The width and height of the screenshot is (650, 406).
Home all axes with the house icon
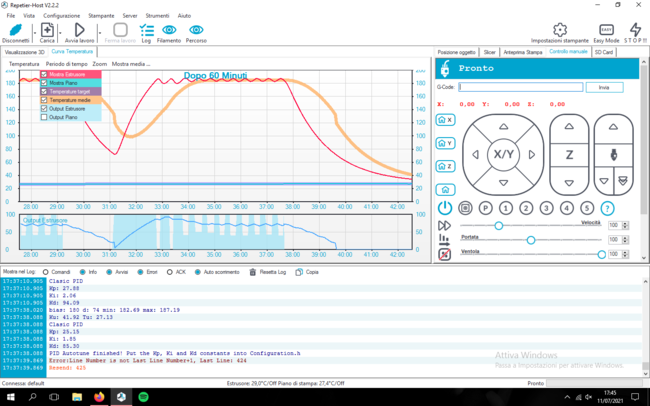coord(445,189)
